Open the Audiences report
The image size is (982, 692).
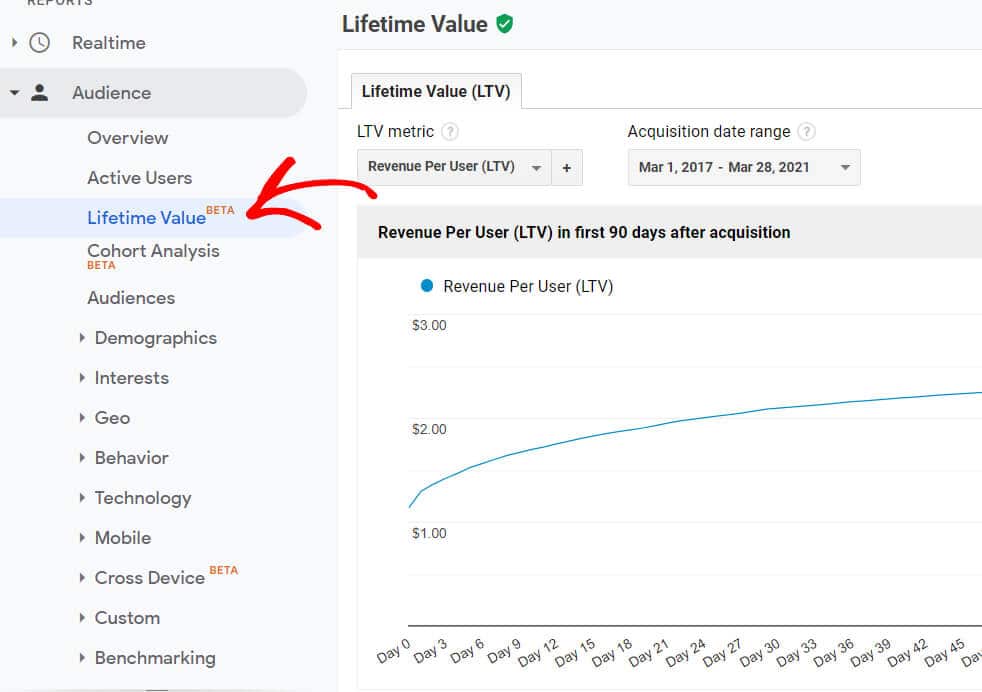pos(131,297)
